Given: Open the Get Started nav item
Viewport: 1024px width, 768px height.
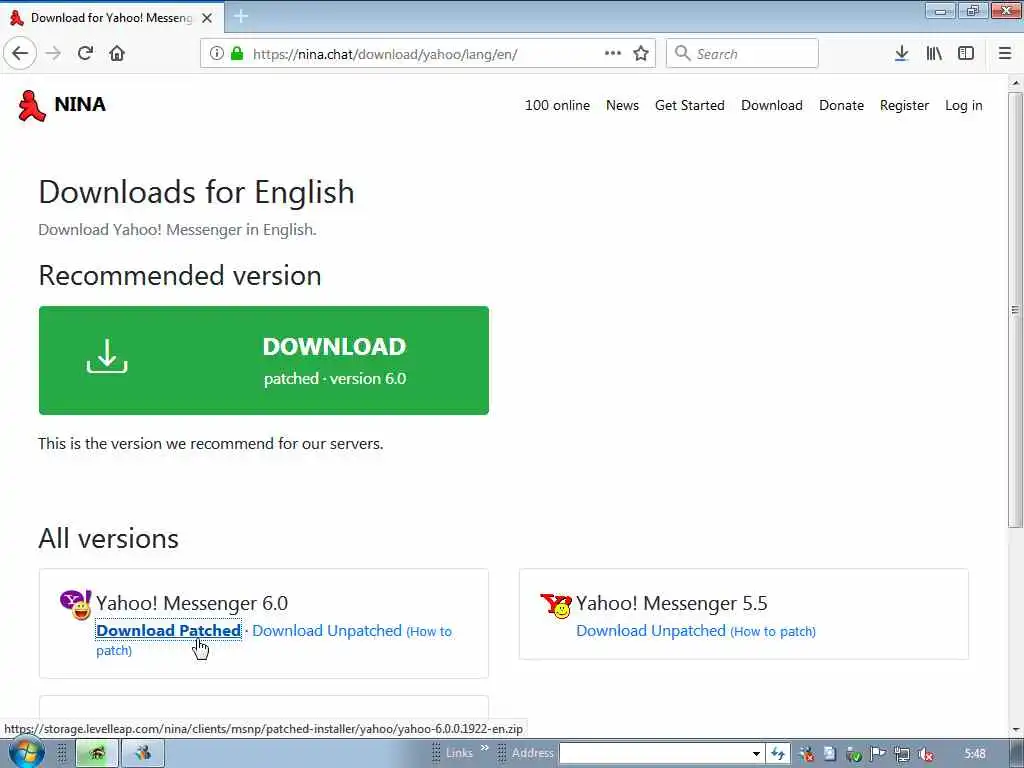Looking at the screenshot, I should point(690,105).
